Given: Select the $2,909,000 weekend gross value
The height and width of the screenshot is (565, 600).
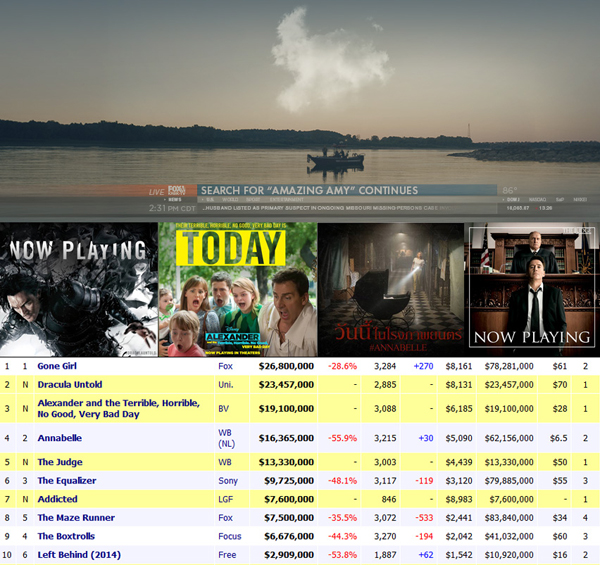Looking at the screenshot, I should tap(289, 555).
